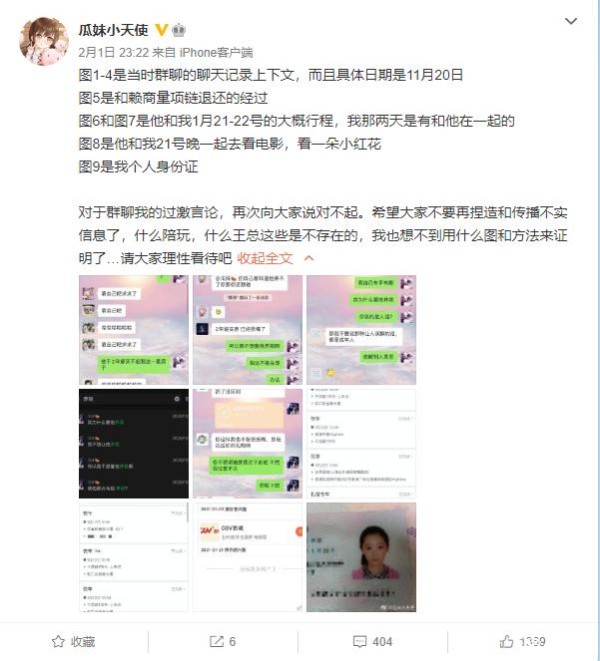Screen dimensions: 600x661
Task: Open first chat screenshot thumbnail
Action: 134,330
